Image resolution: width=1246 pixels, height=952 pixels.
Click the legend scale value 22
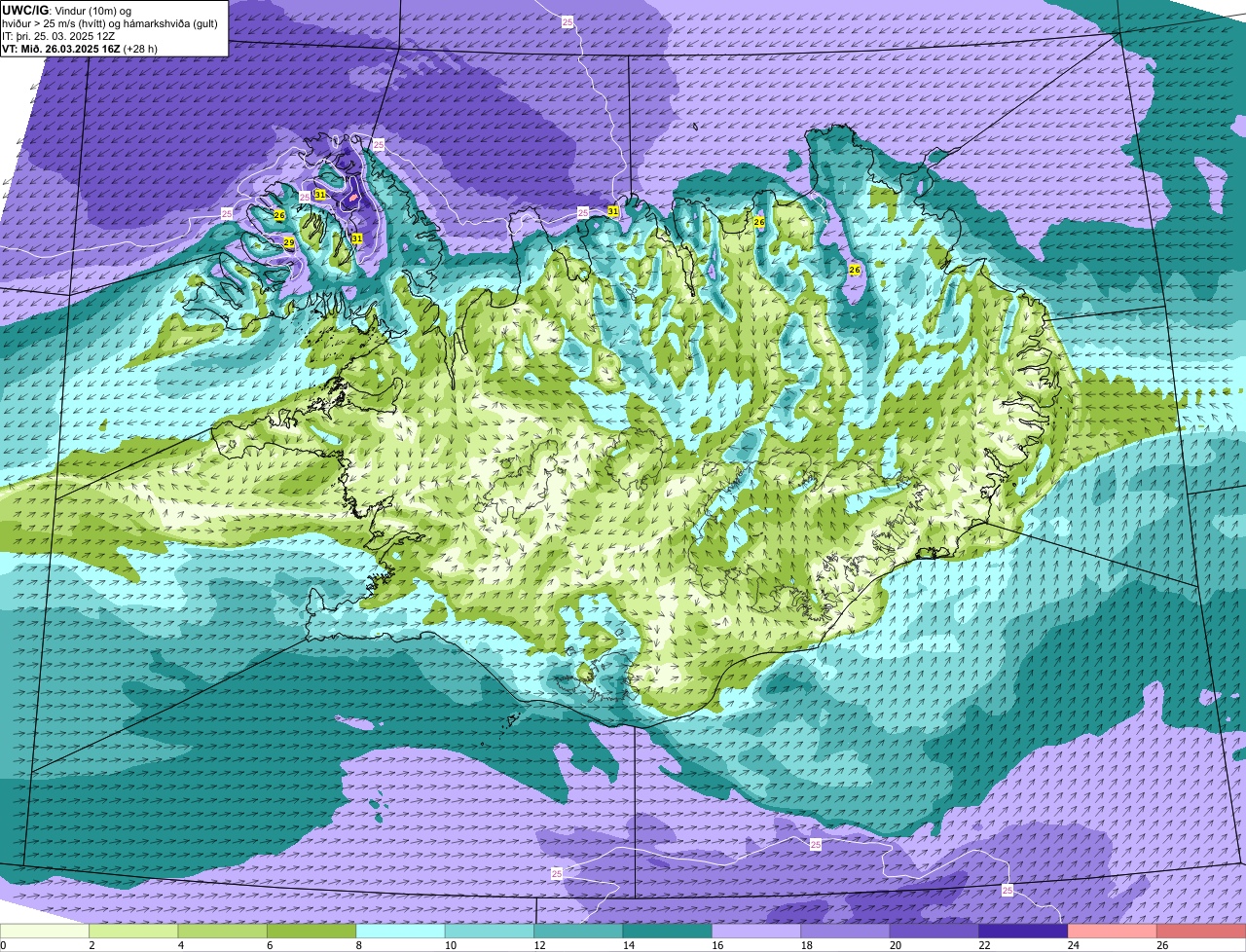pos(984,945)
